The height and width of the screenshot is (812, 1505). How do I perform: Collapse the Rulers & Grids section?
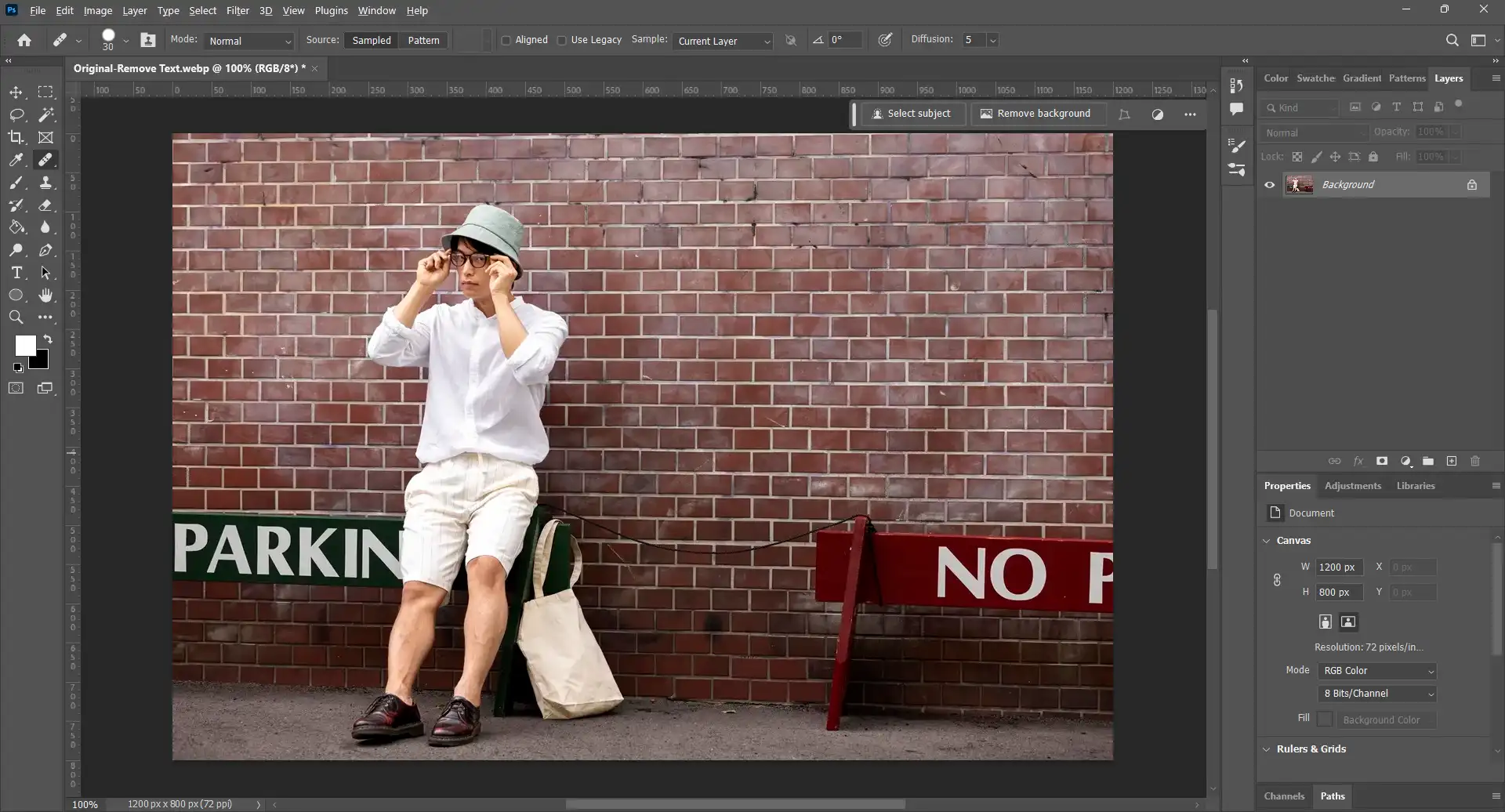1266,749
